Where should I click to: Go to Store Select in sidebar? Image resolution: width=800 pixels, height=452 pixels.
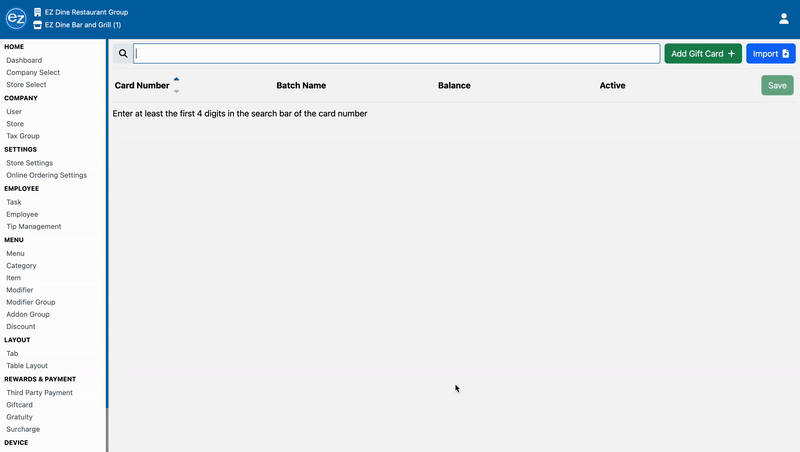coord(26,85)
